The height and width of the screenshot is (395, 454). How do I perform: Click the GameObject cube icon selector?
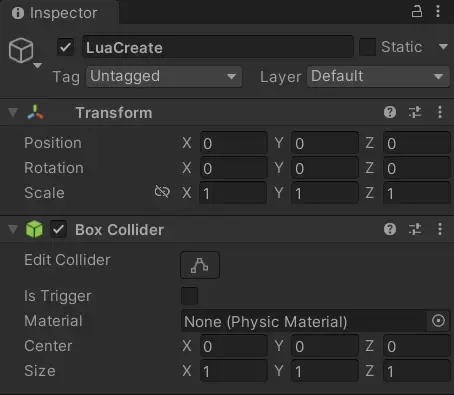[x=24, y=52]
